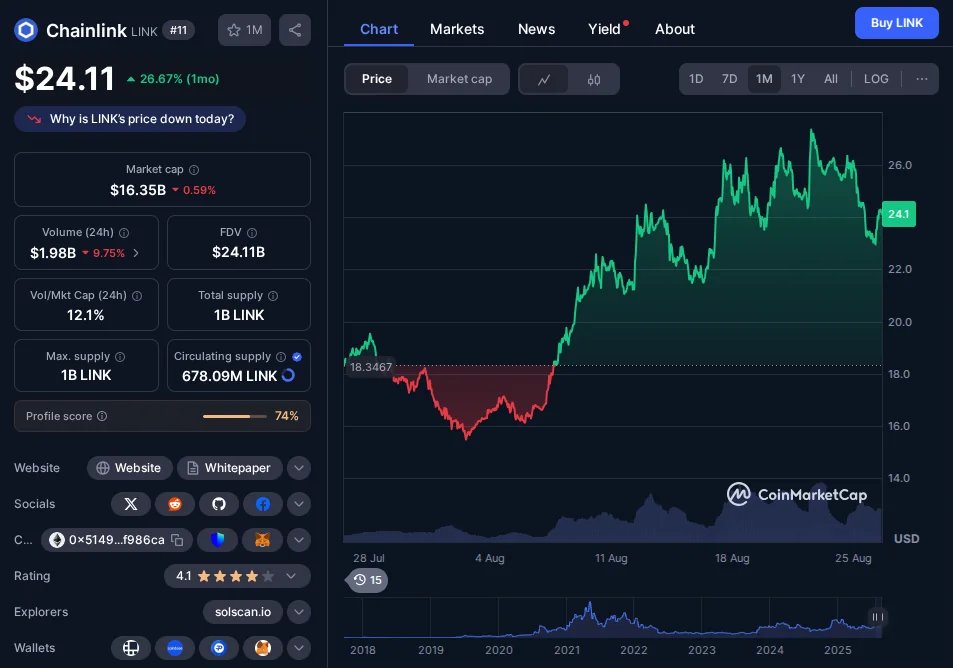
Task: Select the candlestick chart style
Action: point(594,80)
